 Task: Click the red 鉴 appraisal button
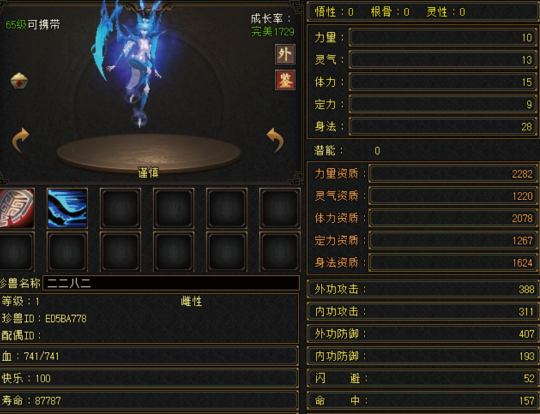pos(285,80)
